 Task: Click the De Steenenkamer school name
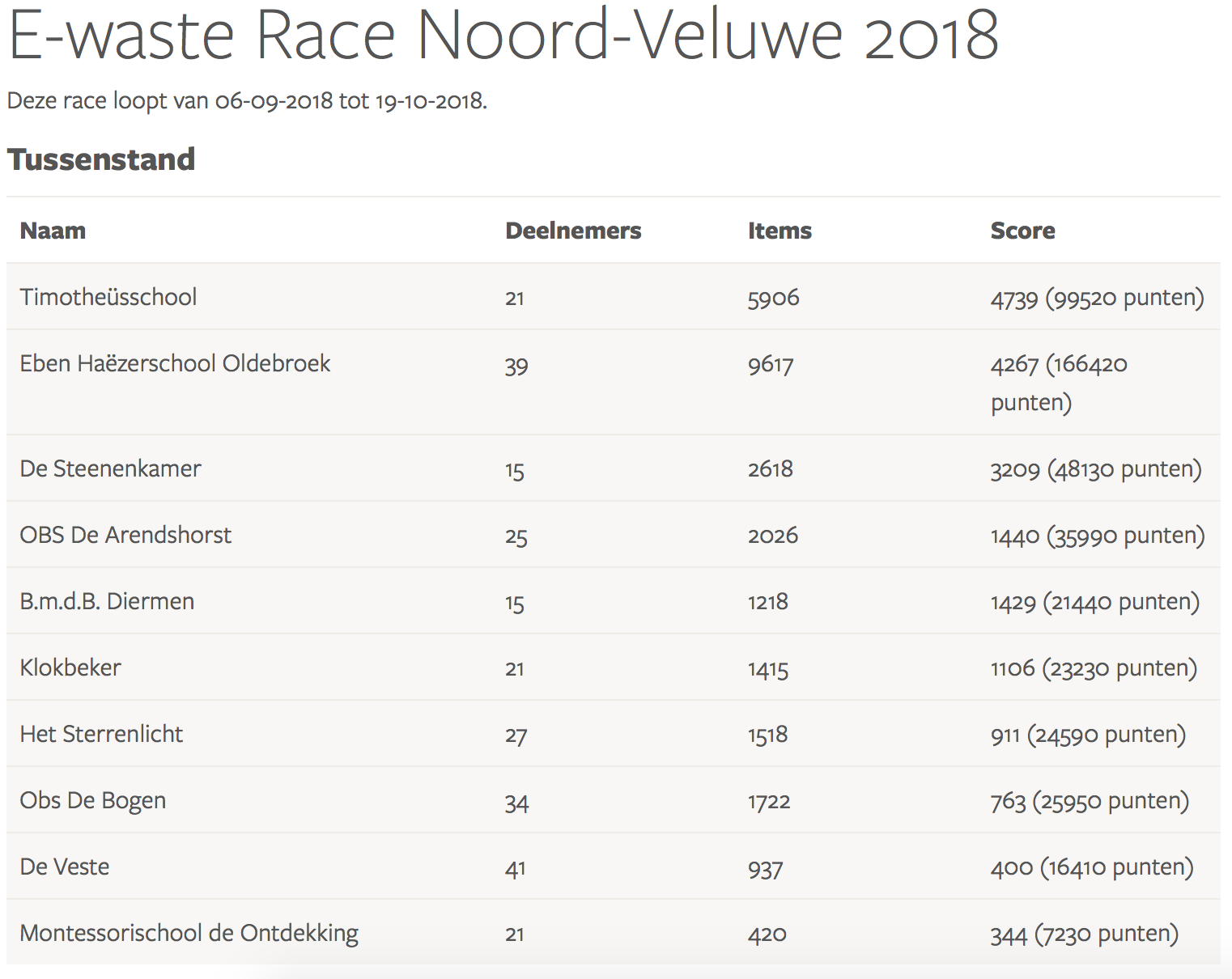point(110,468)
